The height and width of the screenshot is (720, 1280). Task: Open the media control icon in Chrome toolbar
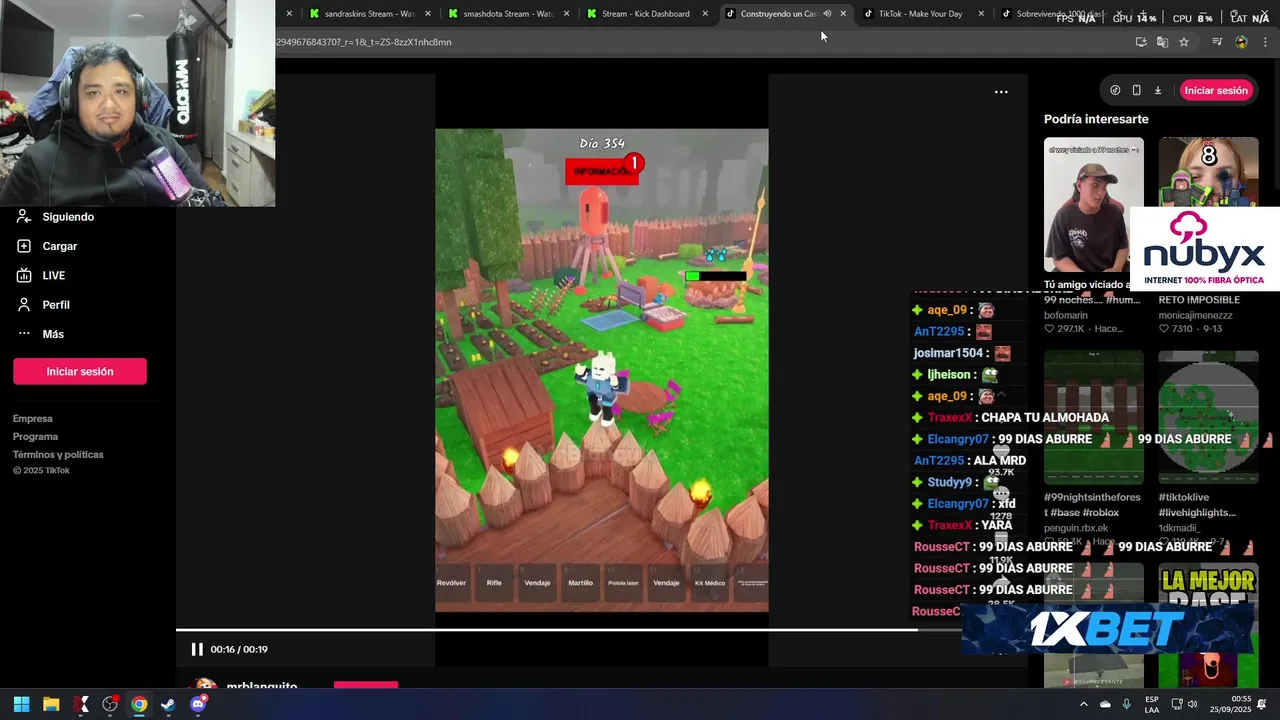pyautogui.click(x=1217, y=42)
